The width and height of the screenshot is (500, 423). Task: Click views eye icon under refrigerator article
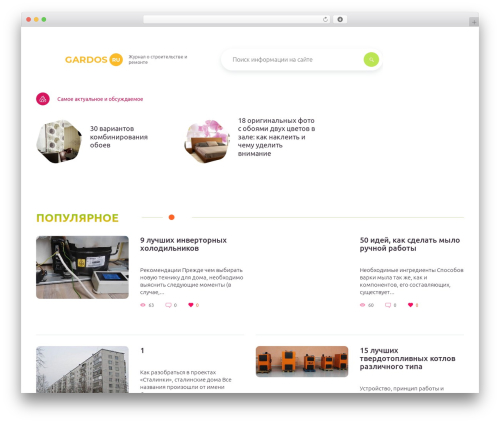coord(143,305)
